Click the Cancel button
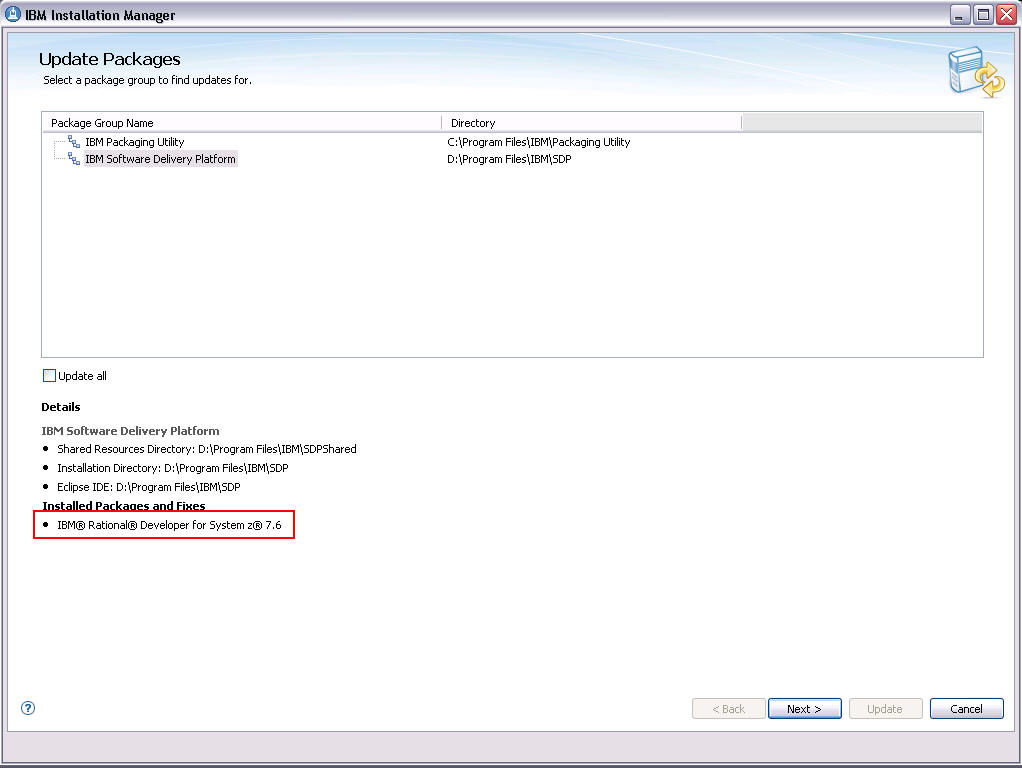 tap(966, 709)
